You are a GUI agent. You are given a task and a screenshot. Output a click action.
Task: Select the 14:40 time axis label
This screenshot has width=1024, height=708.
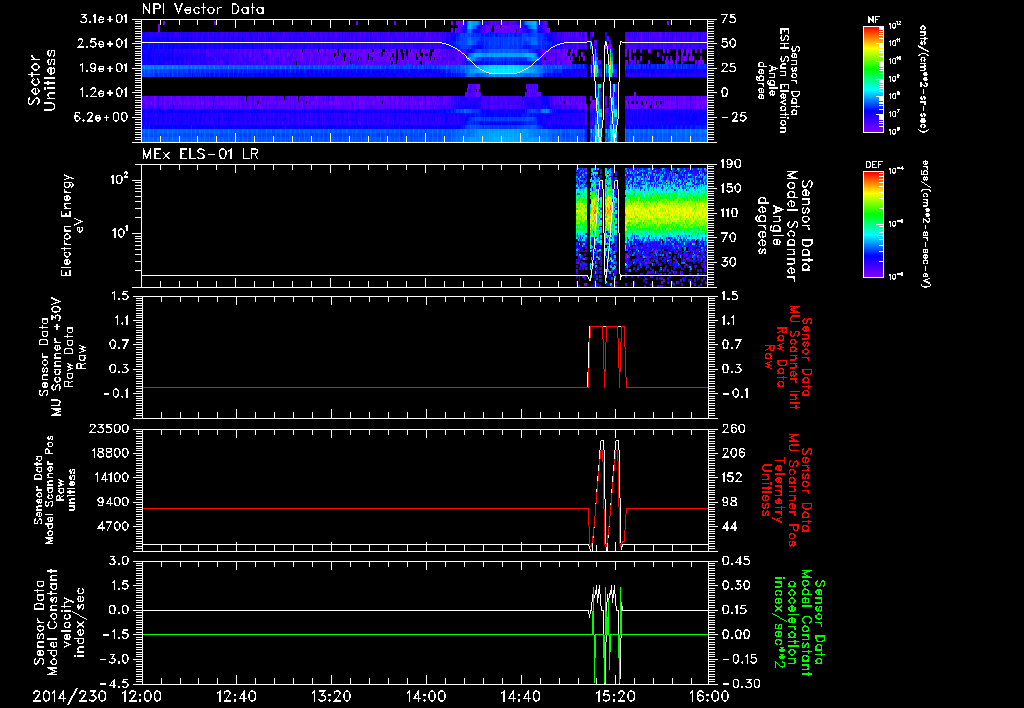(x=520, y=696)
